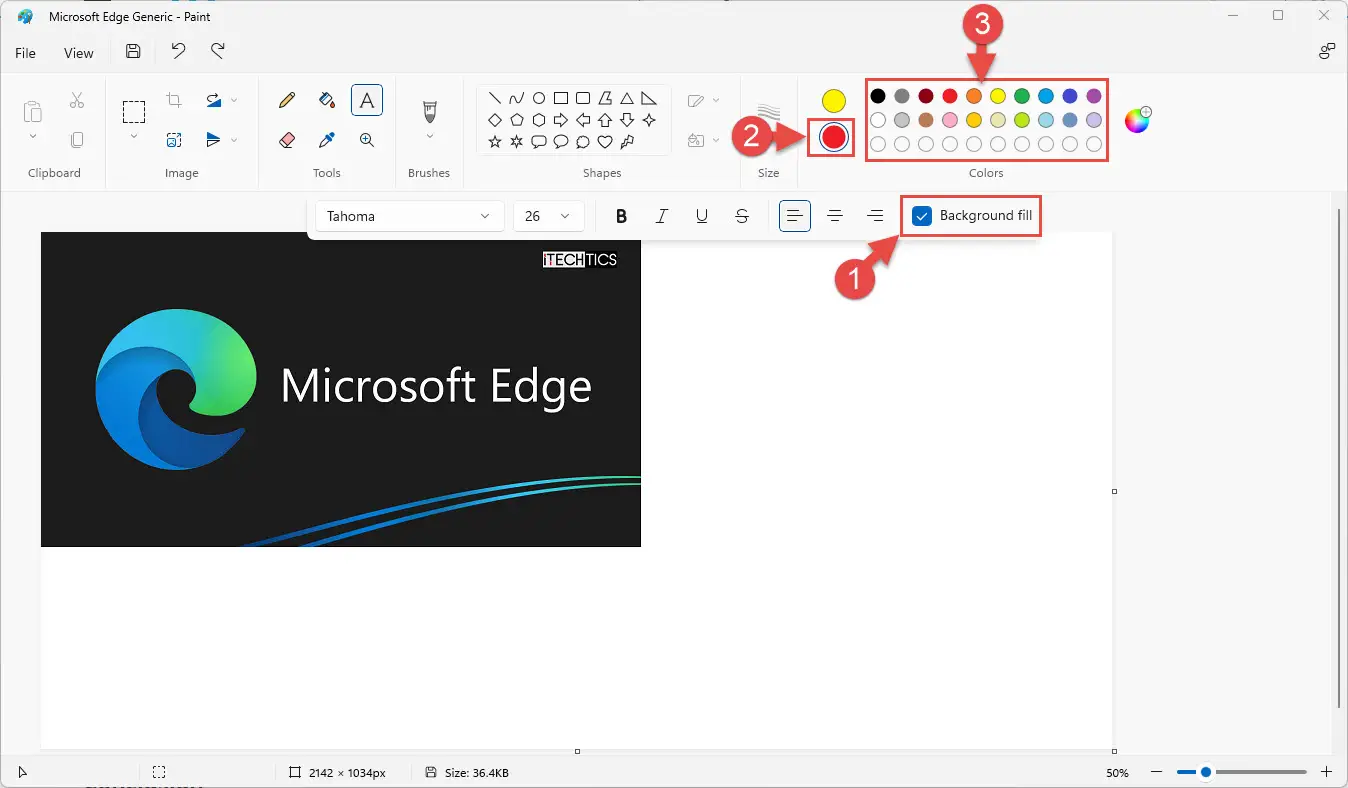The width and height of the screenshot is (1348, 788).
Task: Expand the Paste options arrow
Action: tap(33, 136)
